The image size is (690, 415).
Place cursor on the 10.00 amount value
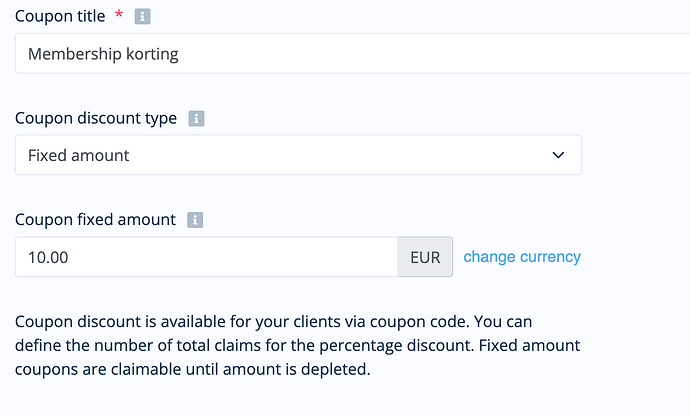click(x=48, y=257)
